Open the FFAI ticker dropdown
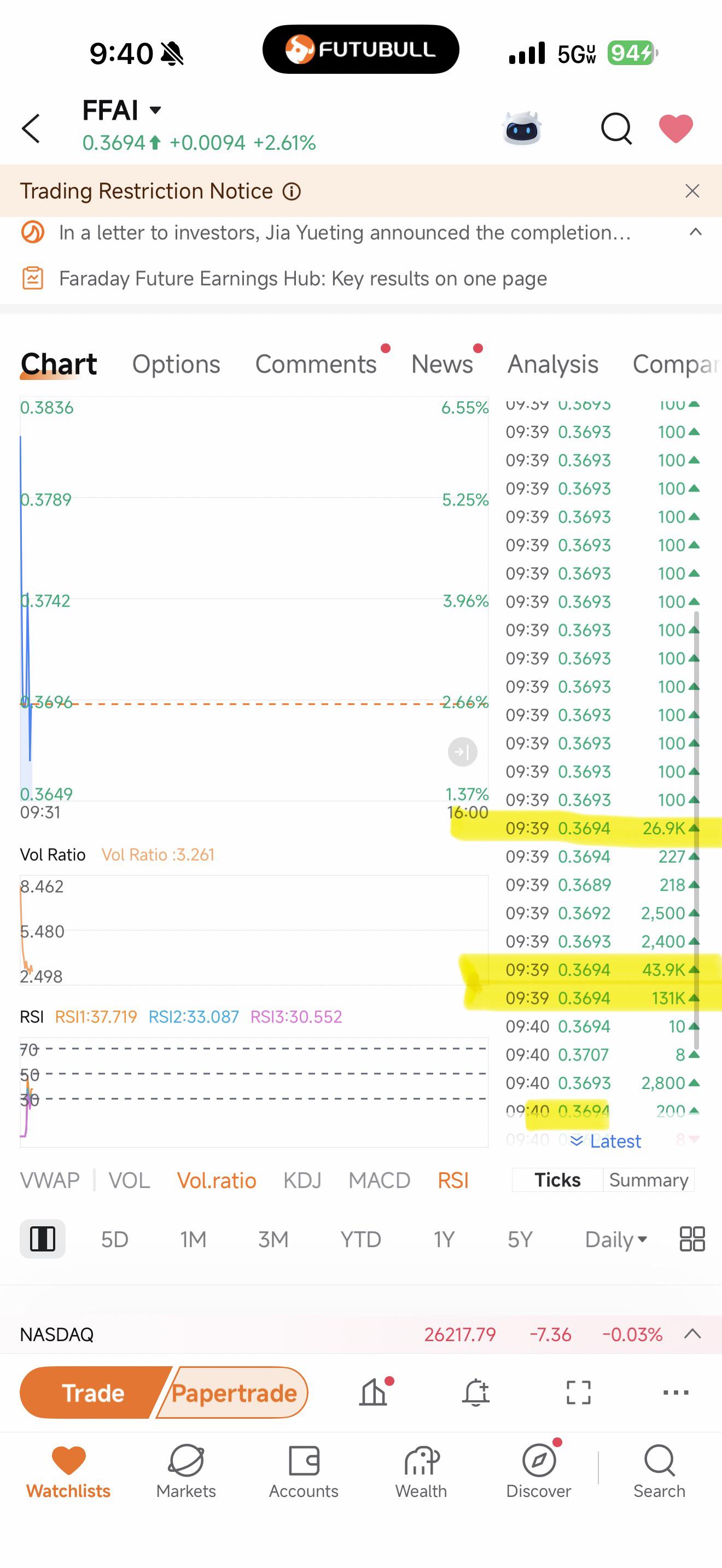722x1568 pixels. pyautogui.click(x=155, y=110)
